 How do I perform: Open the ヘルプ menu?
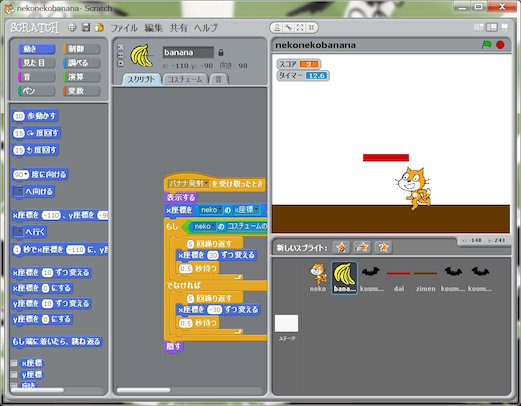coord(206,28)
